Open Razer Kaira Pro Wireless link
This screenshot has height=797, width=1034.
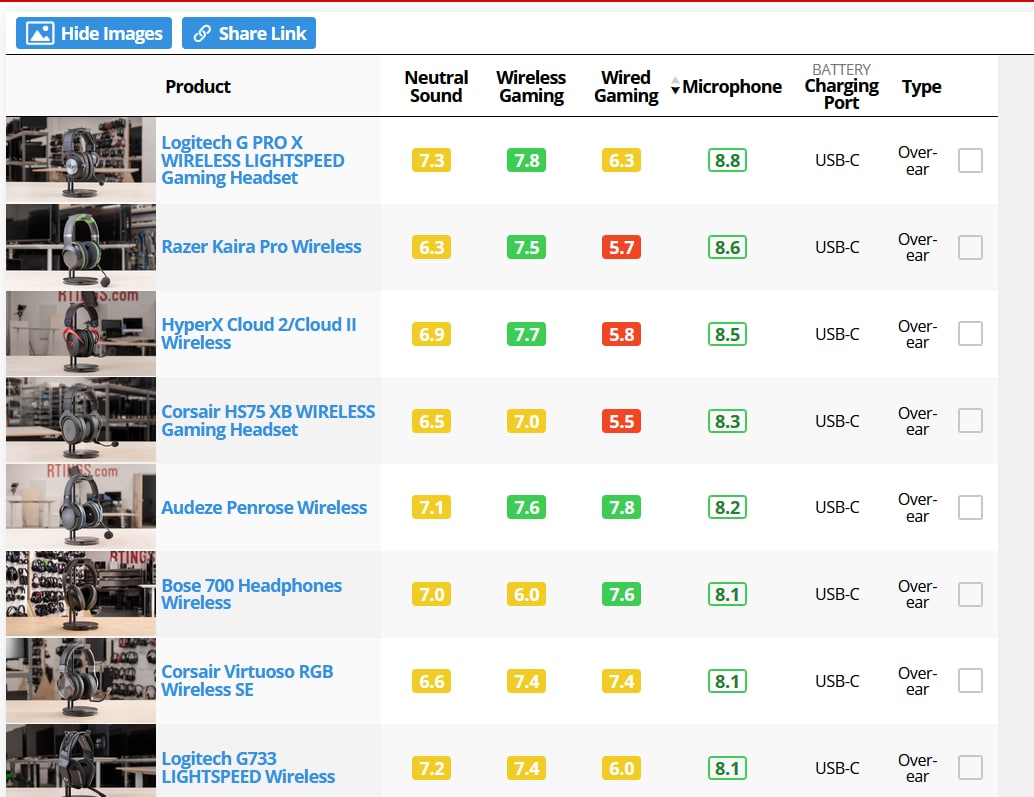[x=261, y=247]
